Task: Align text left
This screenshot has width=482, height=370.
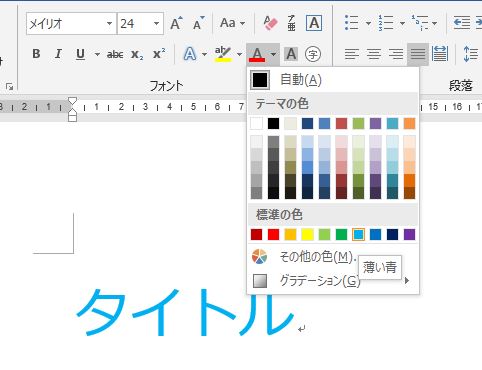Action: tap(352, 54)
